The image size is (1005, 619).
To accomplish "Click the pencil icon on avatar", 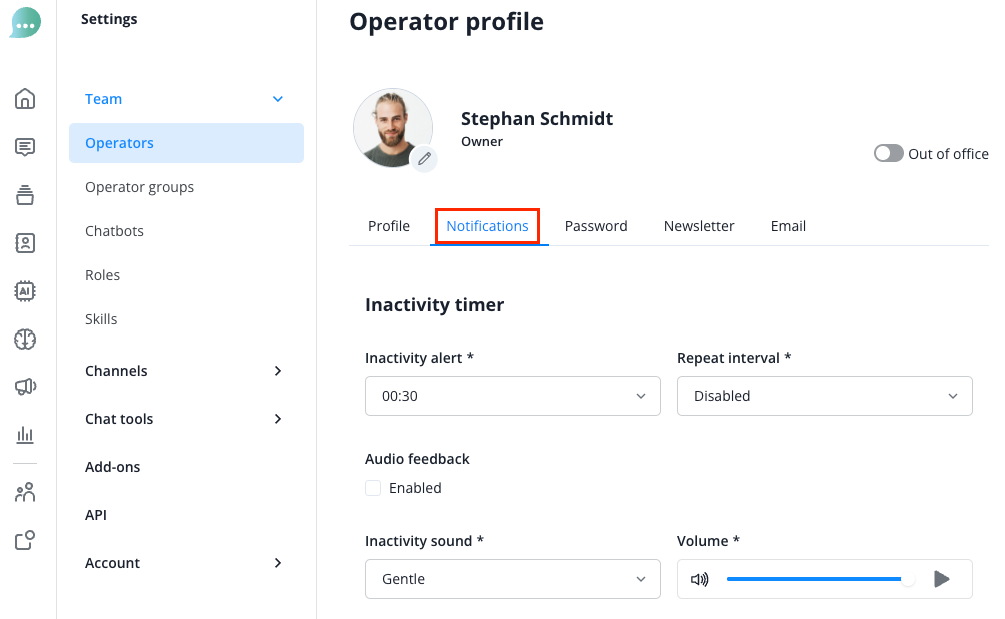I will [424, 158].
